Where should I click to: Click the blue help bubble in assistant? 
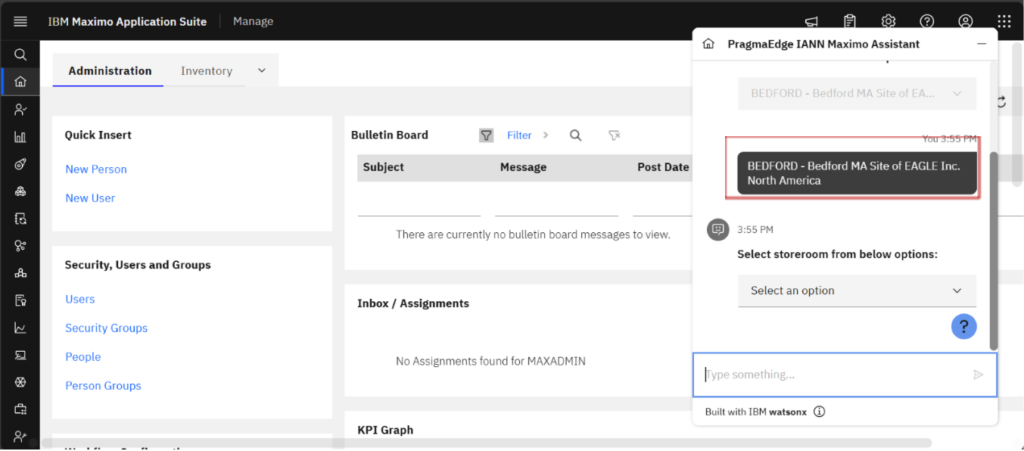pos(964,326)
